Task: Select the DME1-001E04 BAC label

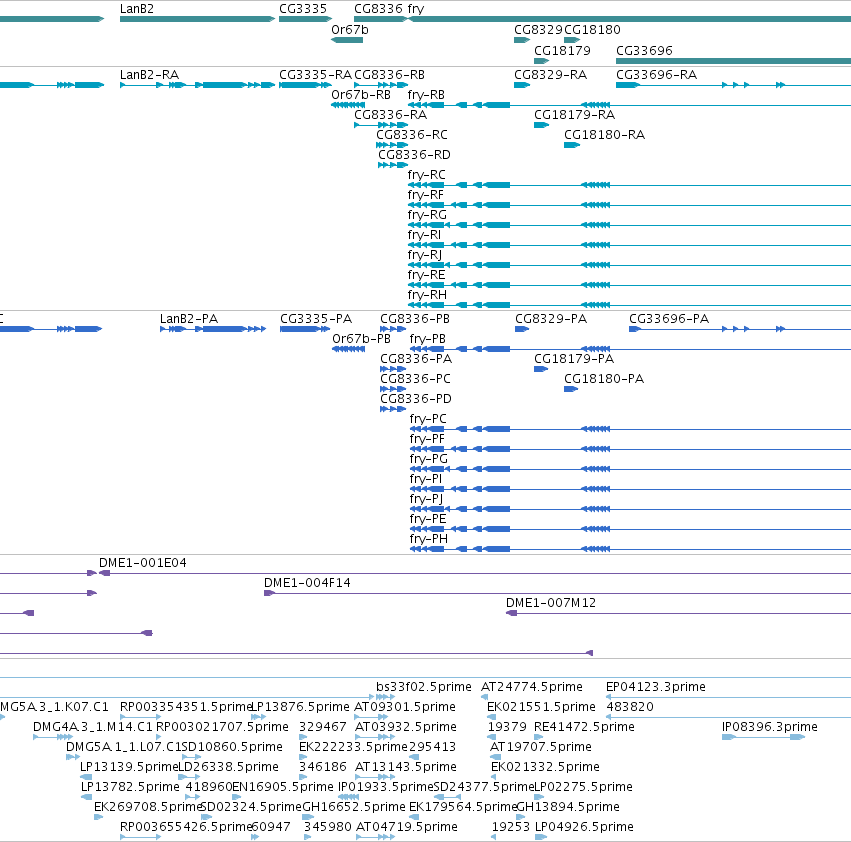Action: (142, 563)
